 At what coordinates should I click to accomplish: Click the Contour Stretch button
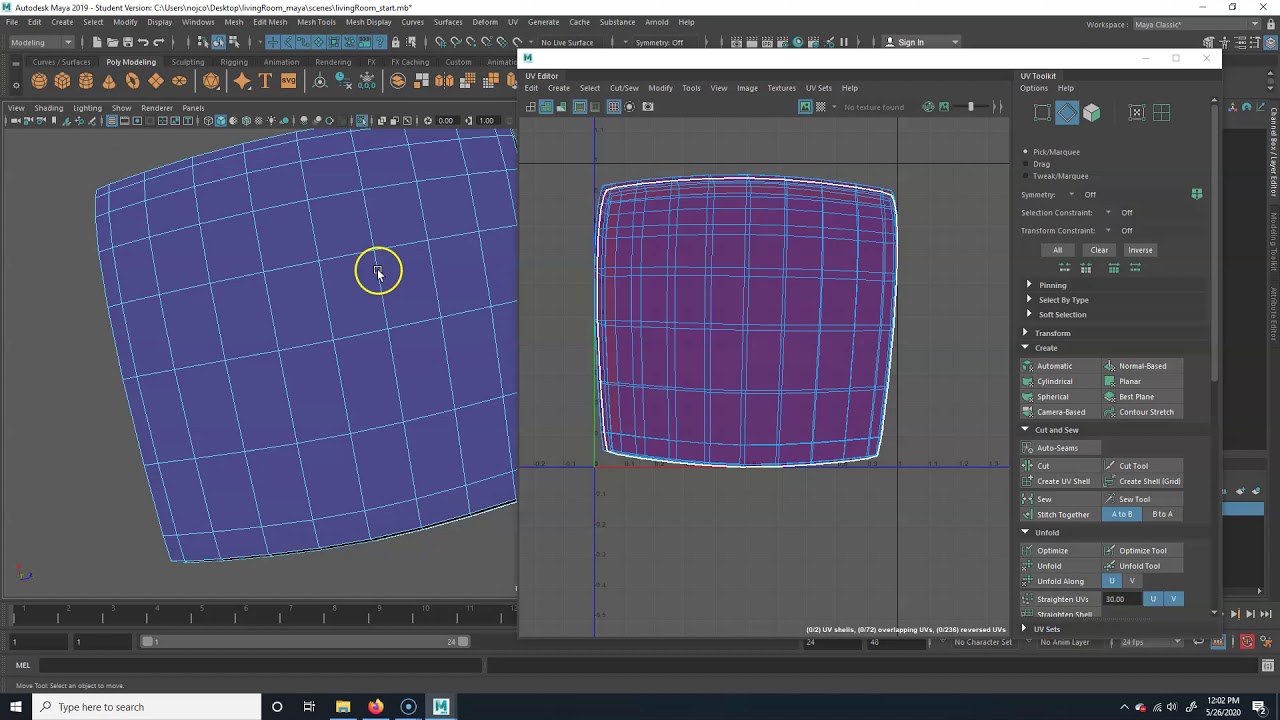pos(1143,412)
